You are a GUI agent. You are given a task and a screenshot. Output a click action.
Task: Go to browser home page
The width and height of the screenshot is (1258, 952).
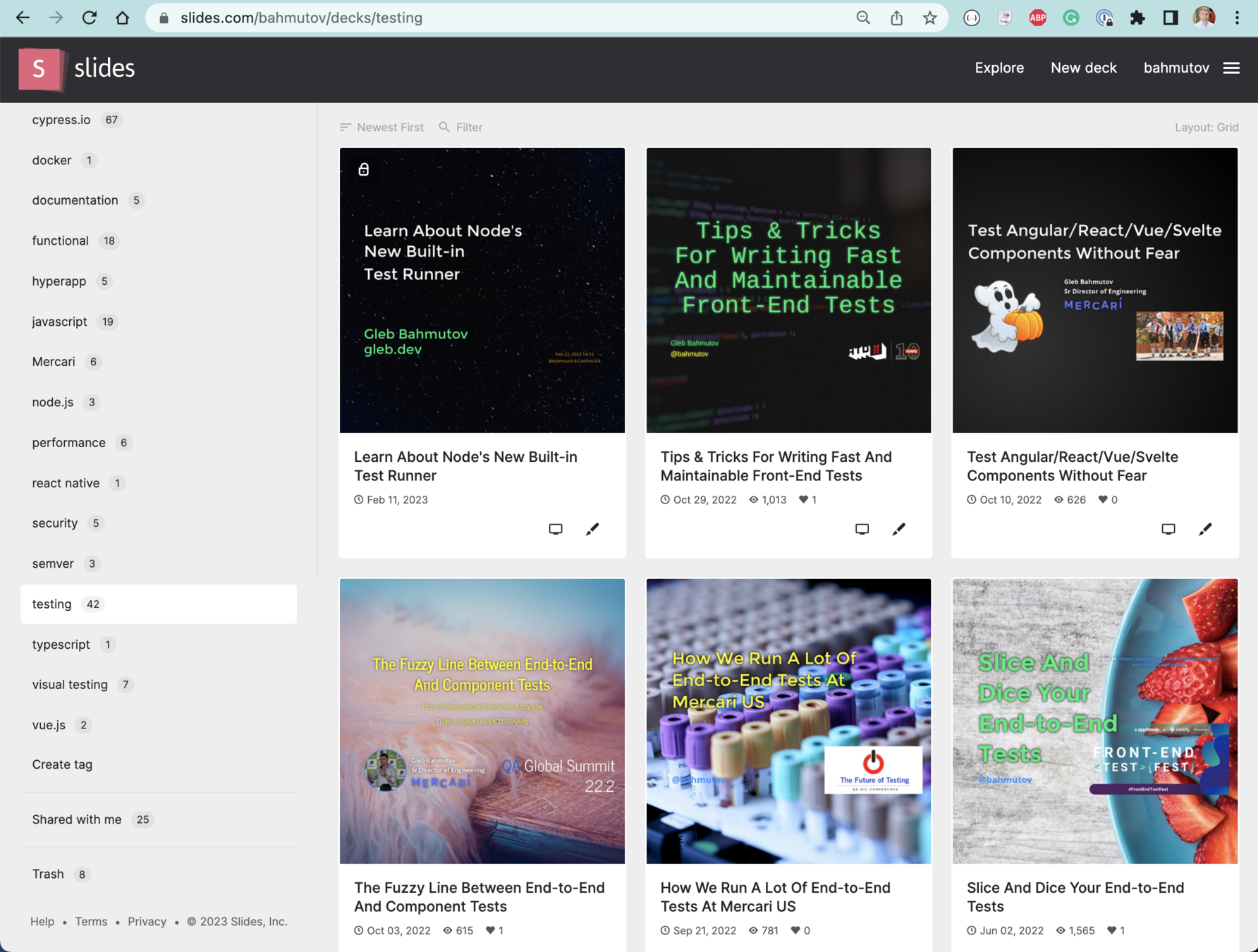click(x=123, y=18)
